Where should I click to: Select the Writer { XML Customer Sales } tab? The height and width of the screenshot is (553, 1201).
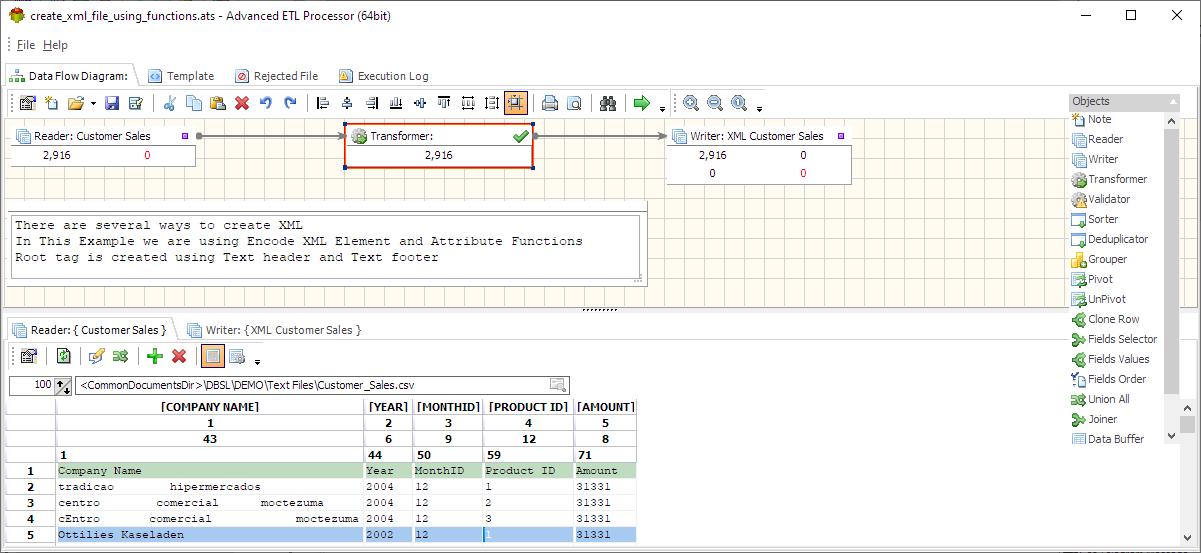click(274, 329)
